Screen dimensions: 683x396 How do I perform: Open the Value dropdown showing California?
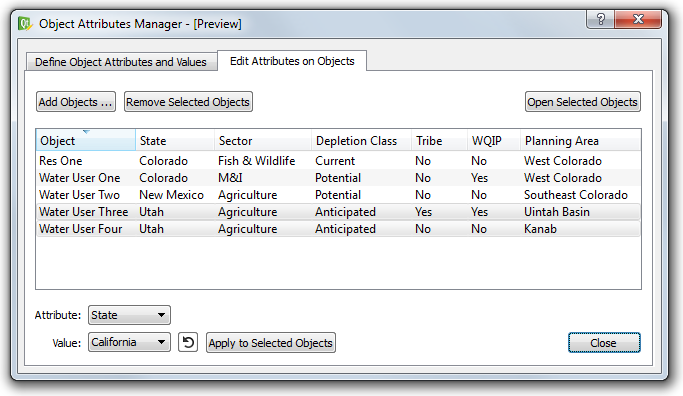tap(129, 342)
